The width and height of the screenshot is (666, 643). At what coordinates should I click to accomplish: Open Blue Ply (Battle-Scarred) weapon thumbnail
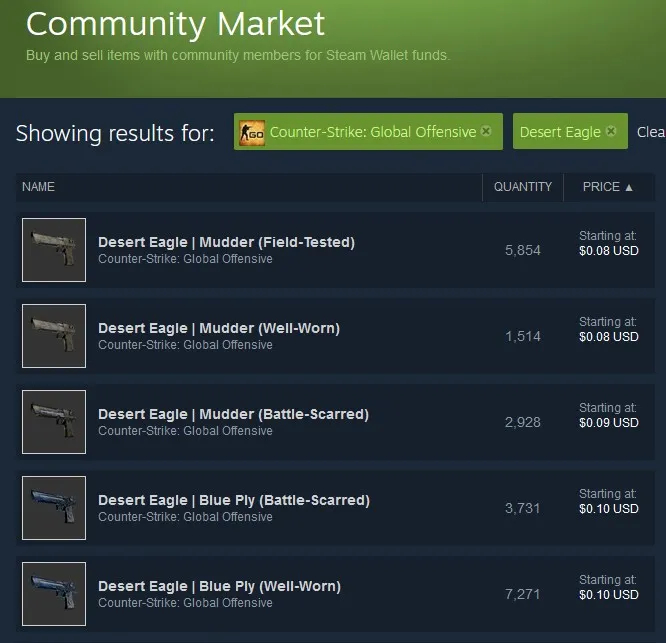tap(54, 508)
